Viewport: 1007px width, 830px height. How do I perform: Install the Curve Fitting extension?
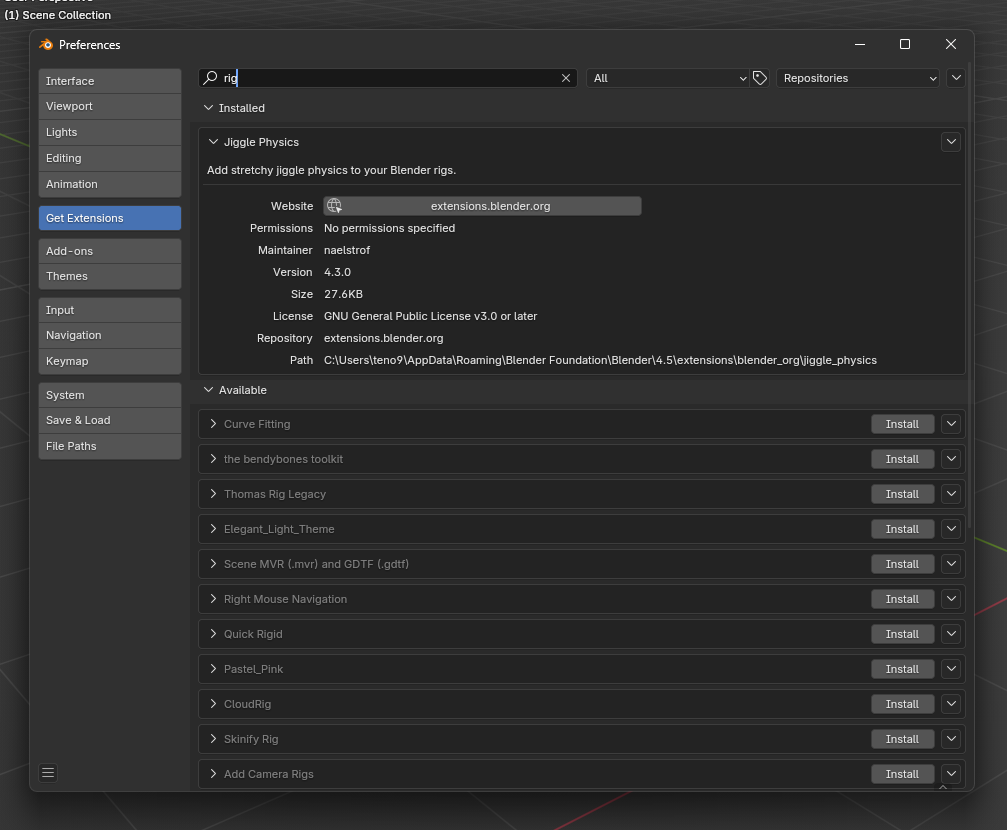coord(901,424)
